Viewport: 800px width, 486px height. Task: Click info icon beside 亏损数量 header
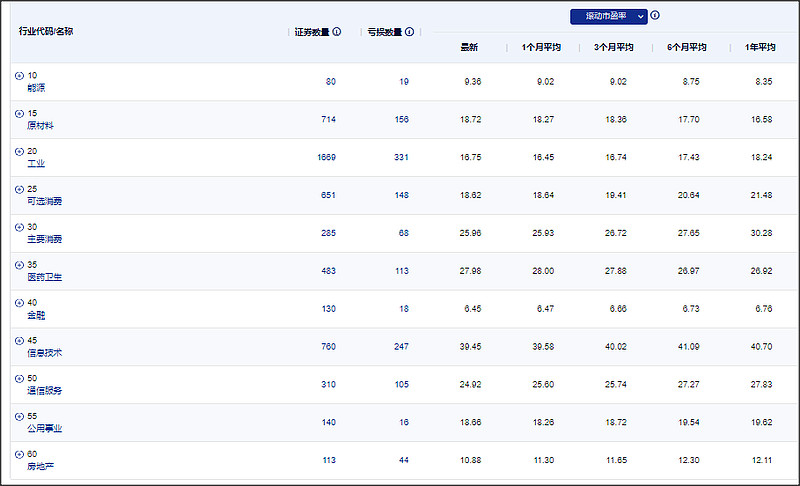coord(410,32)
